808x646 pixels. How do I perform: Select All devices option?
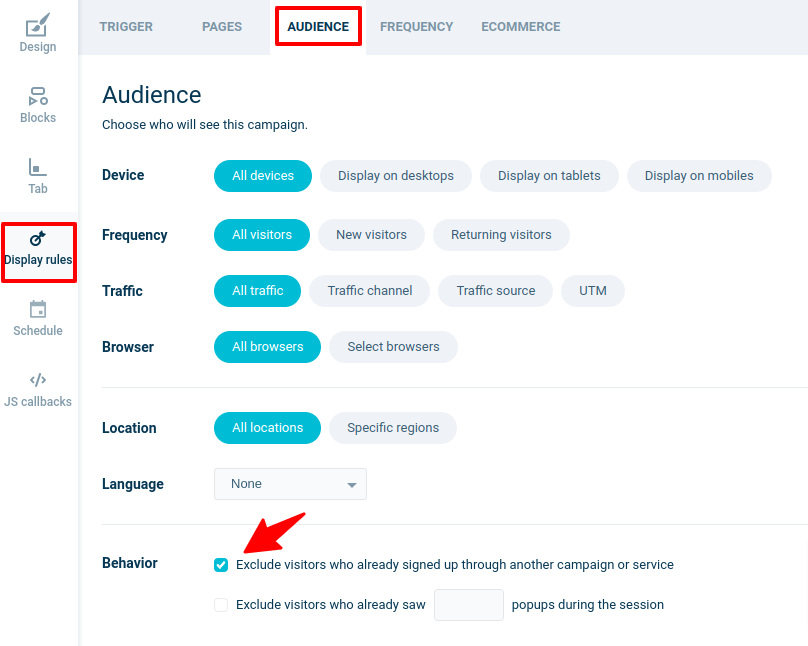click(x=263, y=176)
